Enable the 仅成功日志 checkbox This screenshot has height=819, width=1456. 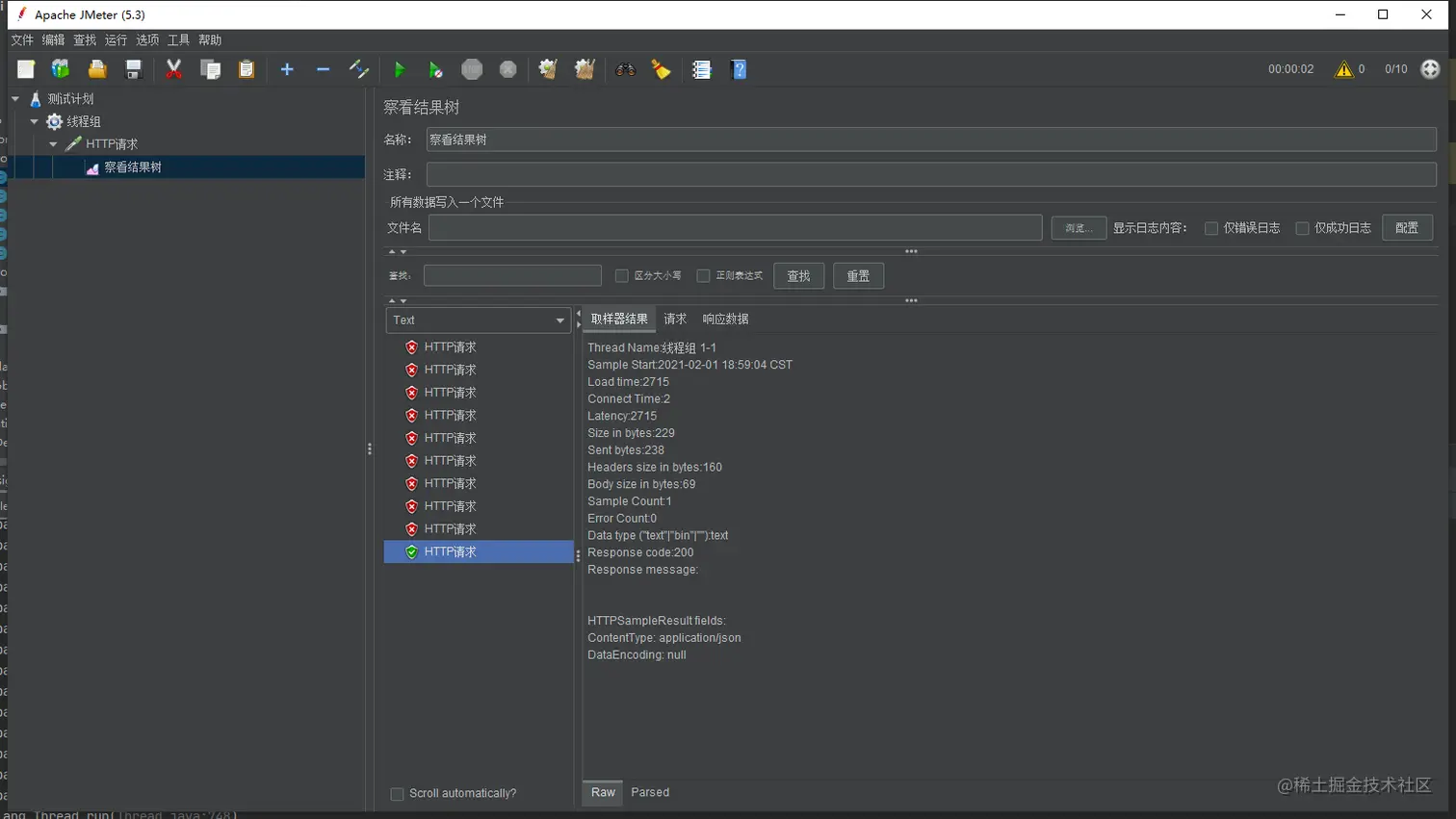pyautogui.click(x=1302, y=228)
